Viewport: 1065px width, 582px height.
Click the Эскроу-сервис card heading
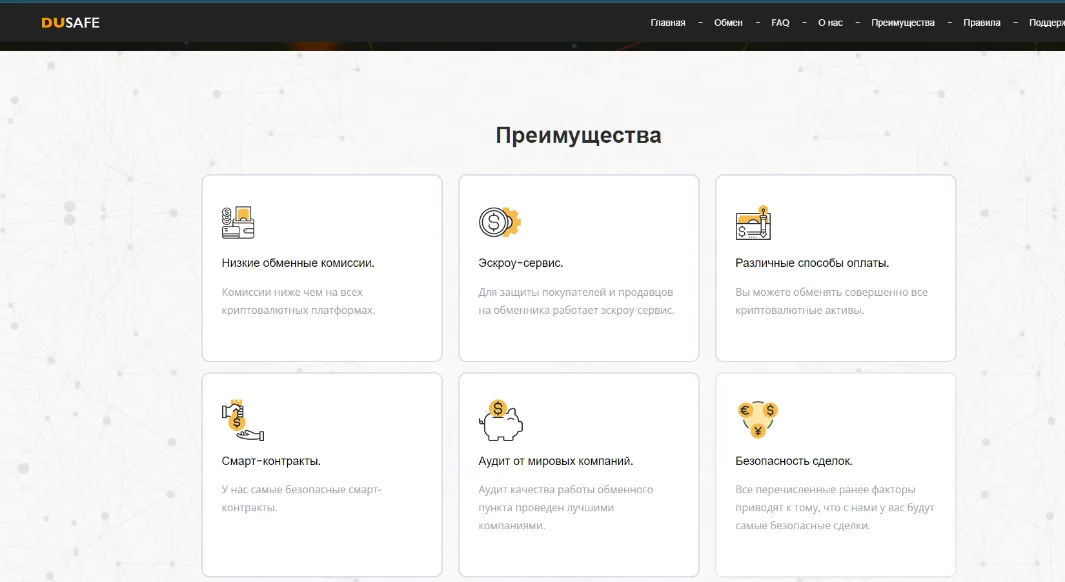point(520,263)
